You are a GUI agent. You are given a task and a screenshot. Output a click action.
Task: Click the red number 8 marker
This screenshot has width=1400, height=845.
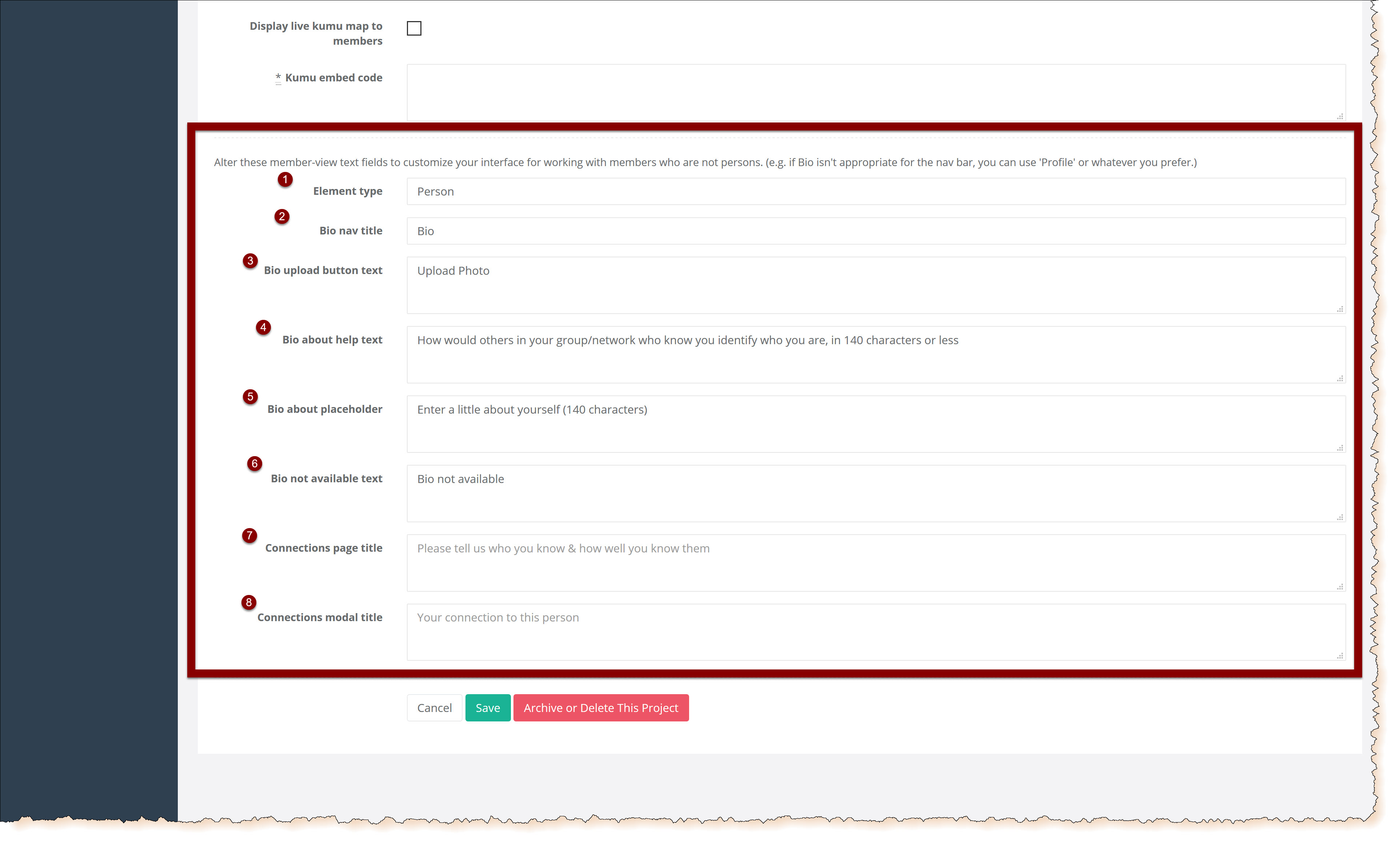click(x=248, y=603)
